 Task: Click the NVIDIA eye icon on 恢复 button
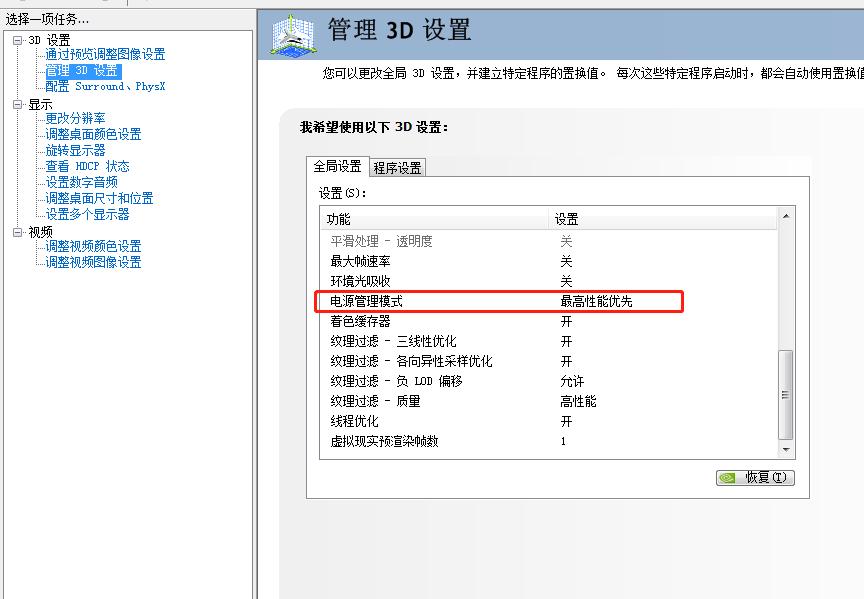point(728,477)
